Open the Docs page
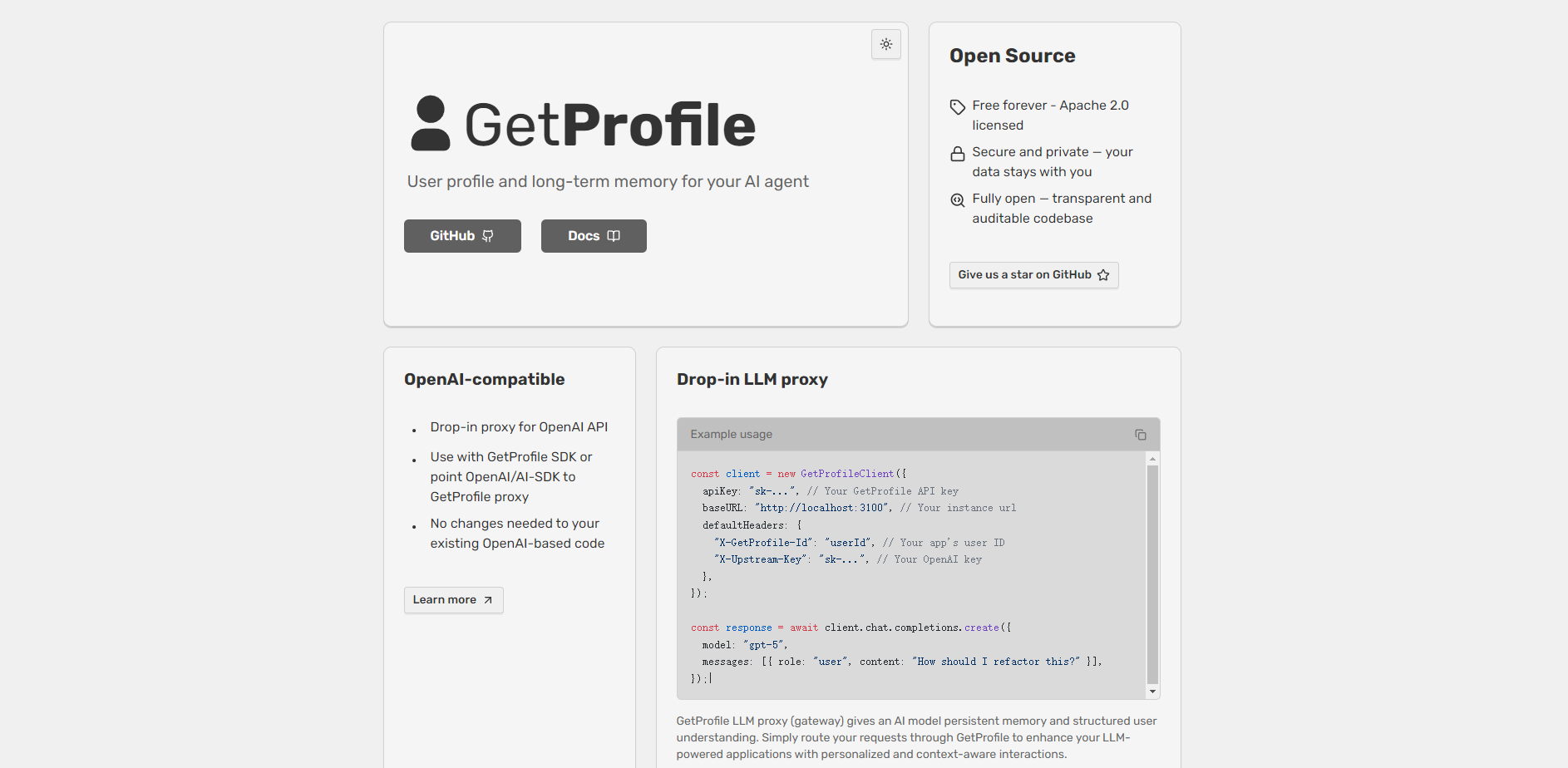 (594, 236)
